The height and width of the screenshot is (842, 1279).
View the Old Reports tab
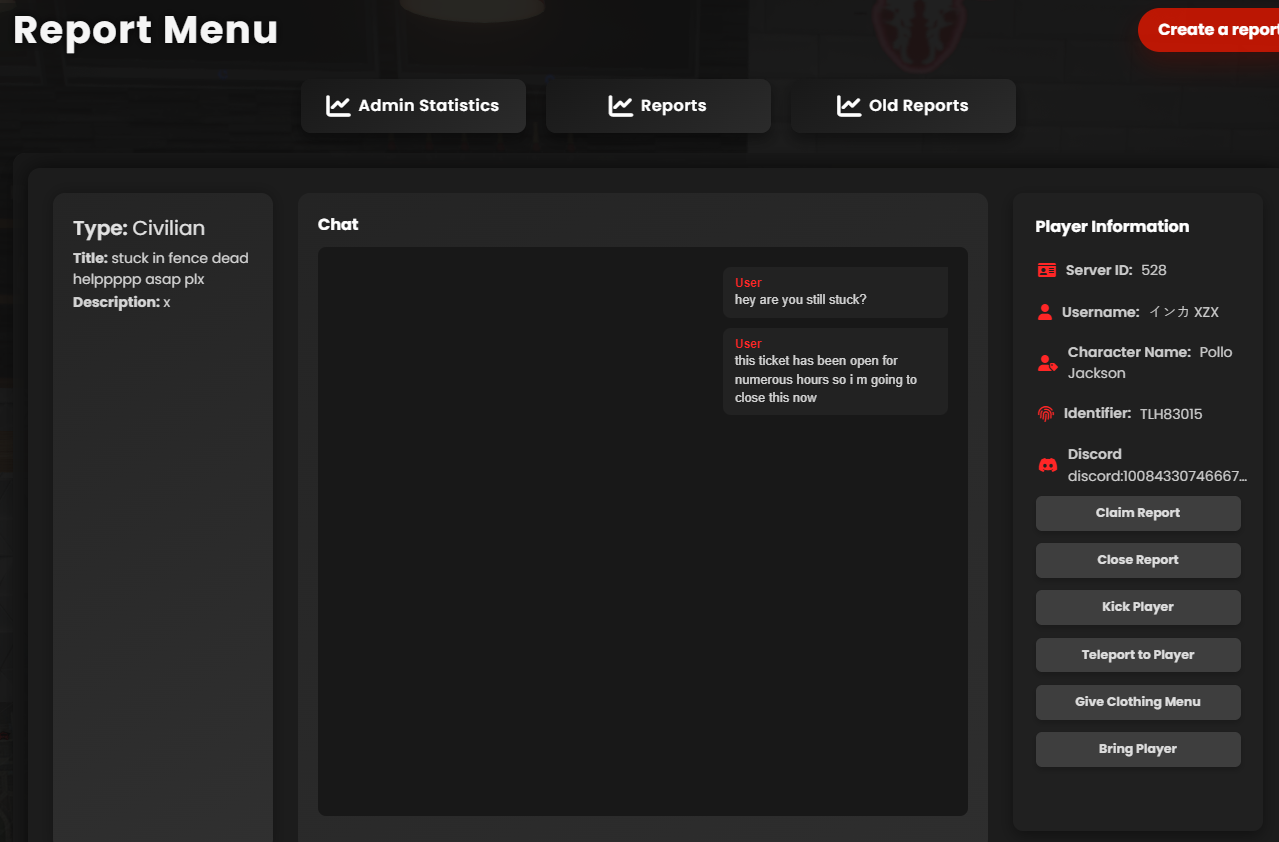(903, 106)
